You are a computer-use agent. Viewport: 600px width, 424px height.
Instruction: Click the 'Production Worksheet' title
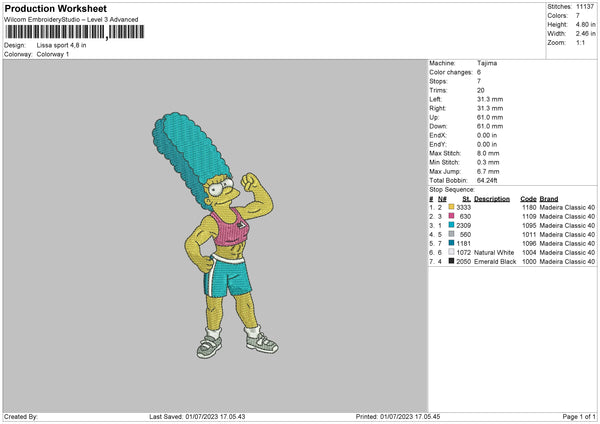pos(55,8)
